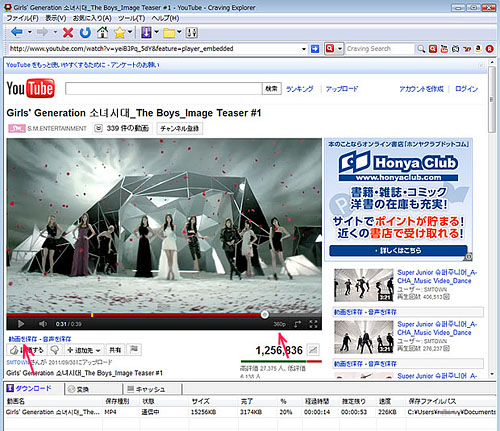500x431 pixels.
Task: Click the video progress bar scrubber handle
Action: pos(265,315)
